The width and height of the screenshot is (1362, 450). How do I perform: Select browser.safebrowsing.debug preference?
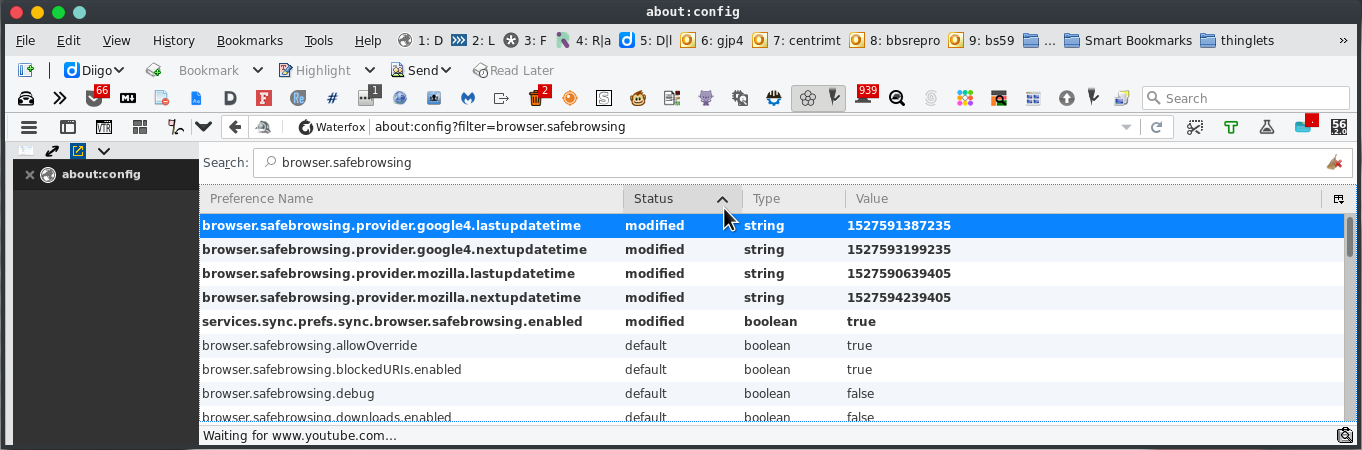(772, 394)
